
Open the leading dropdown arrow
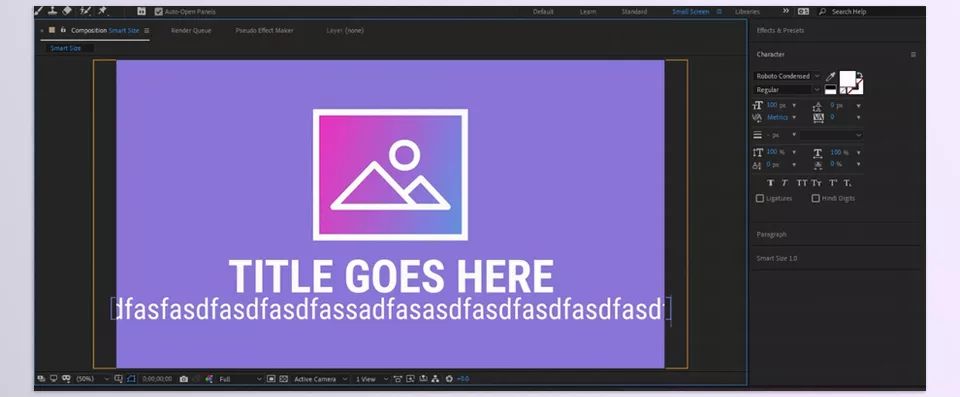pos(858,106)
